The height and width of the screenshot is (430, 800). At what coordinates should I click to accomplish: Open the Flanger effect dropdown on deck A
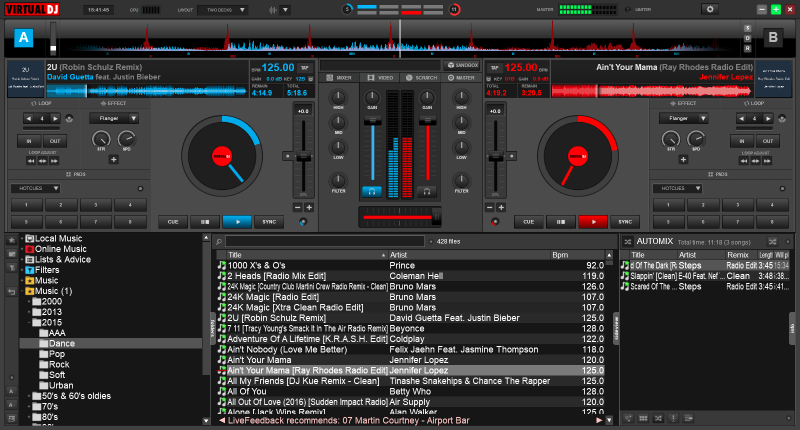point(114,118)
